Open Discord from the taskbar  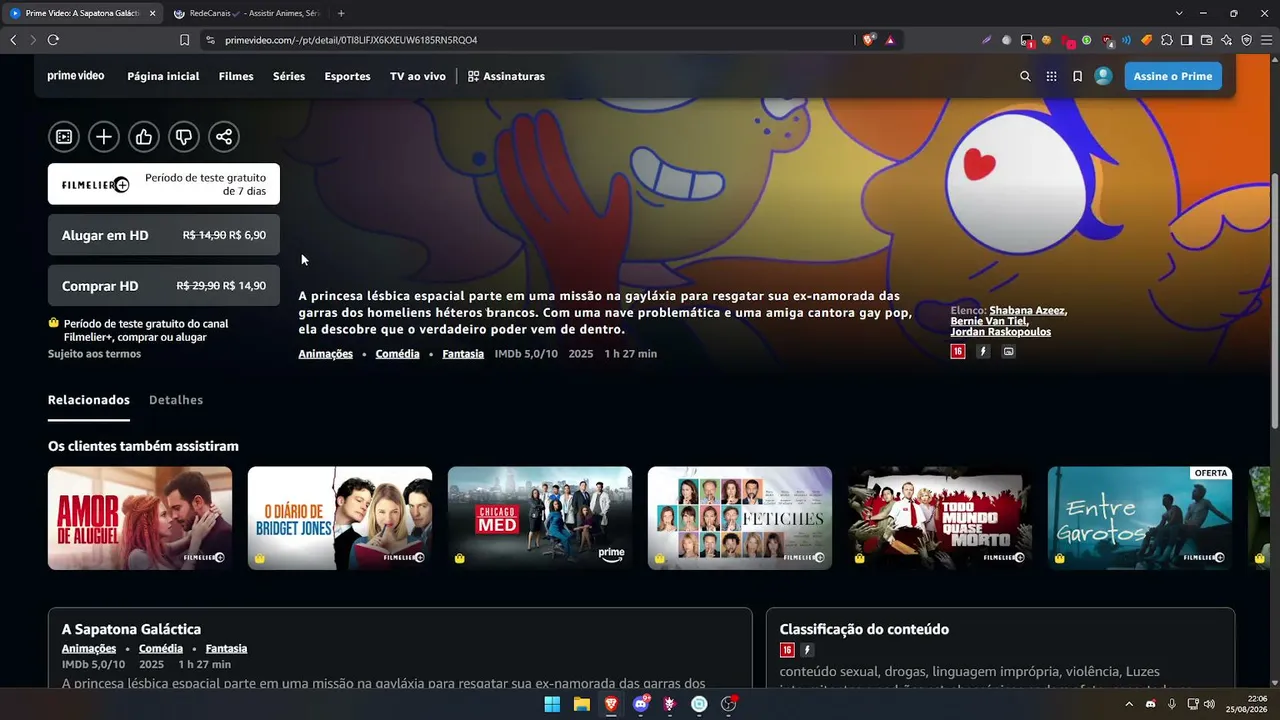(x=640, y=704)
